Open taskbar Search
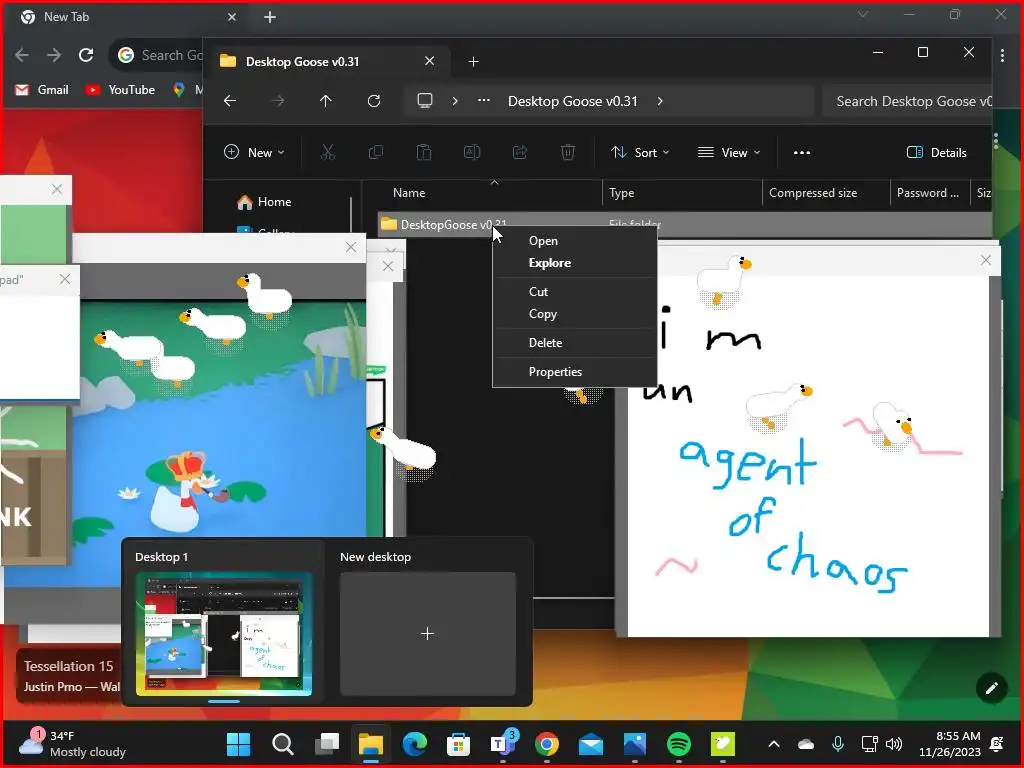The width and height of the screenshot is (1024, 768). (283, 744)
